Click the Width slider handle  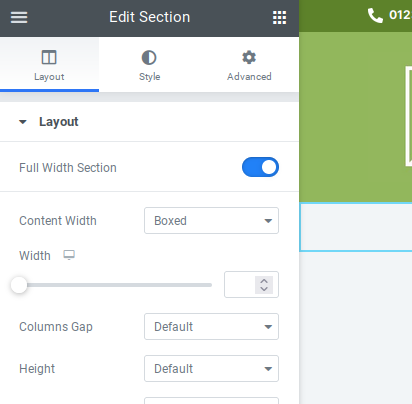[19, 285]
